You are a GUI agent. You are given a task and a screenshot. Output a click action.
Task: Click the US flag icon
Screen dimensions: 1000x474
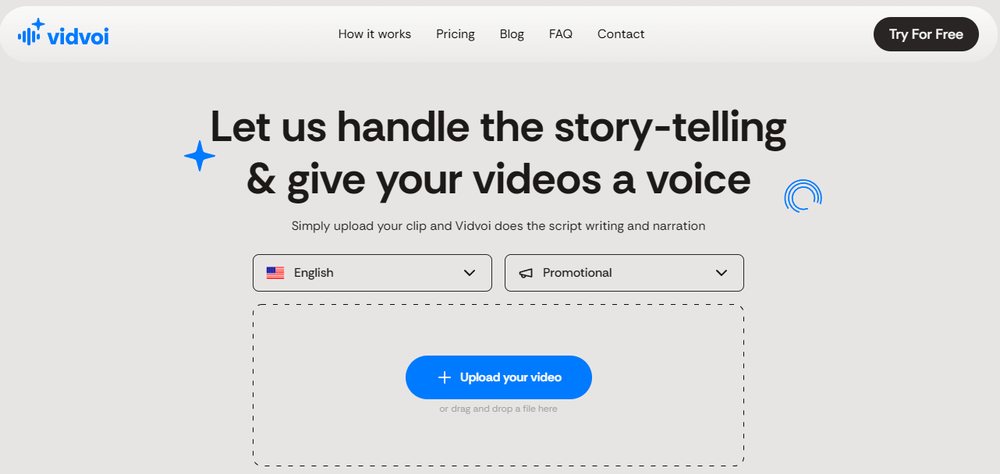point(276,273)
